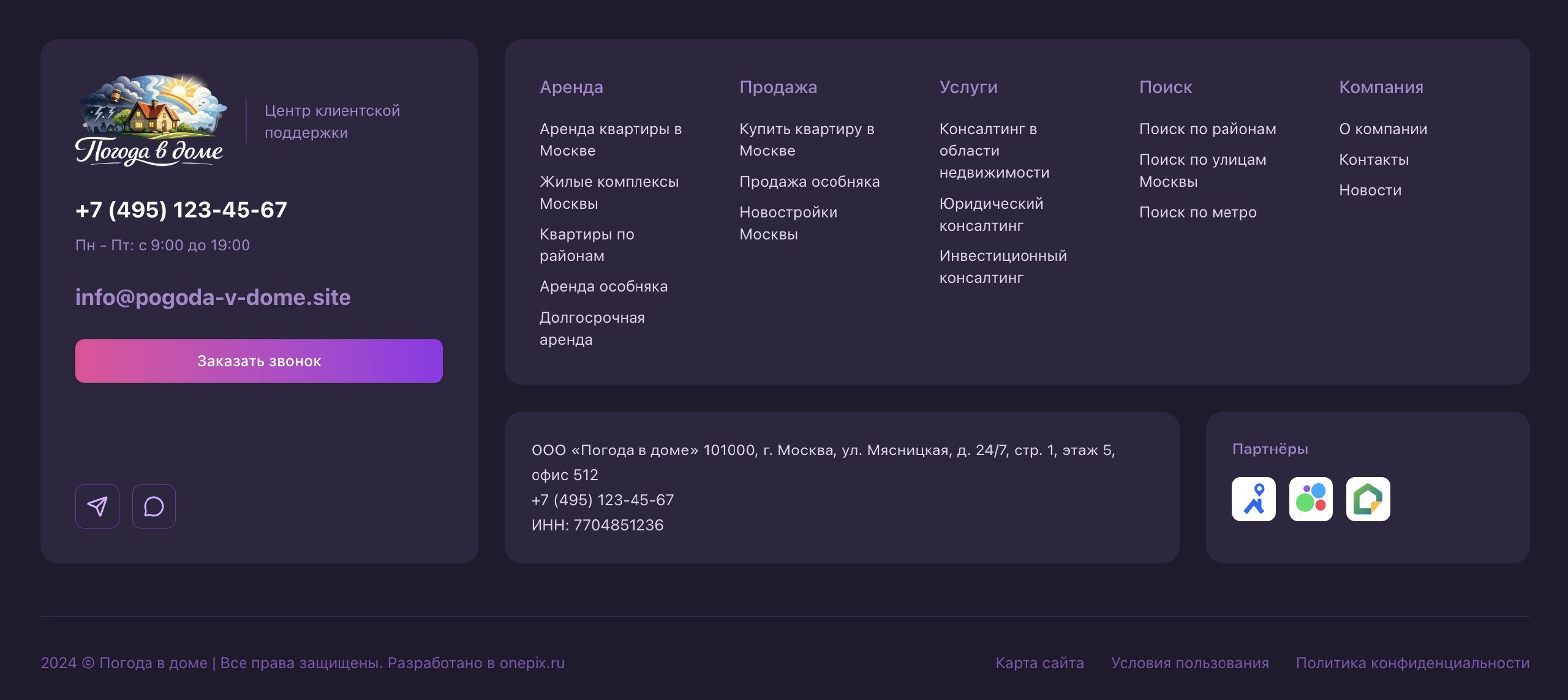Click the Telegram paper-plane icon

pos(97,506)
